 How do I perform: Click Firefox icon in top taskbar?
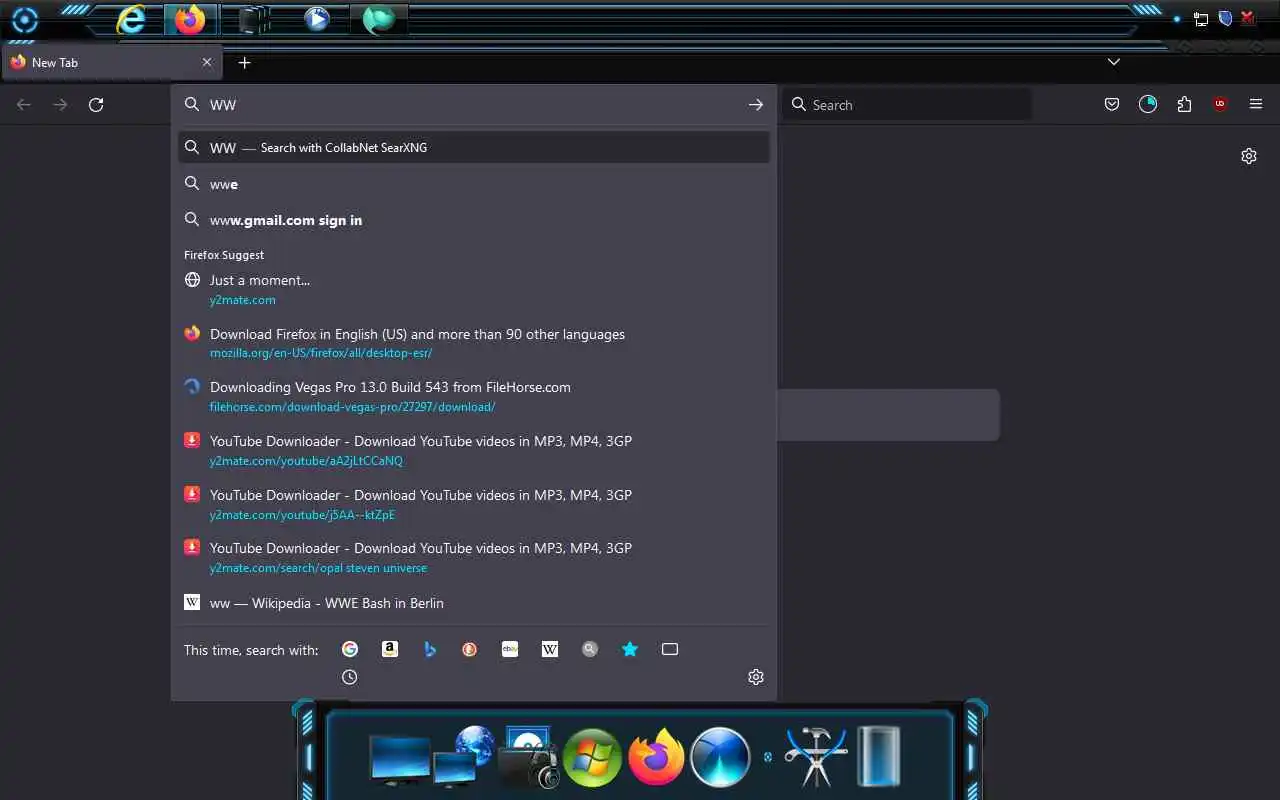pos(190,19)
